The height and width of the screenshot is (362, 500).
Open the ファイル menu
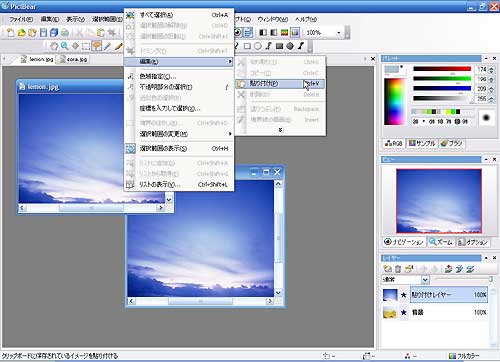pyautogui.click(x=21, y=19)
